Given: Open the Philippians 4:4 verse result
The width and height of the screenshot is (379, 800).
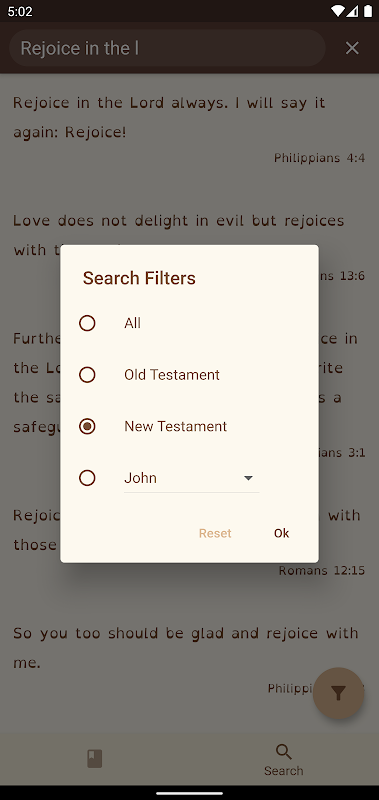Looking at the screenshot, I should point(189,130).
